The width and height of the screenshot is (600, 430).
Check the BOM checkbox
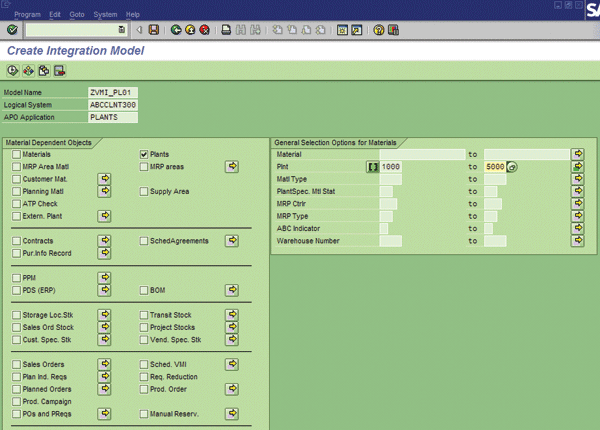[144, 290]
